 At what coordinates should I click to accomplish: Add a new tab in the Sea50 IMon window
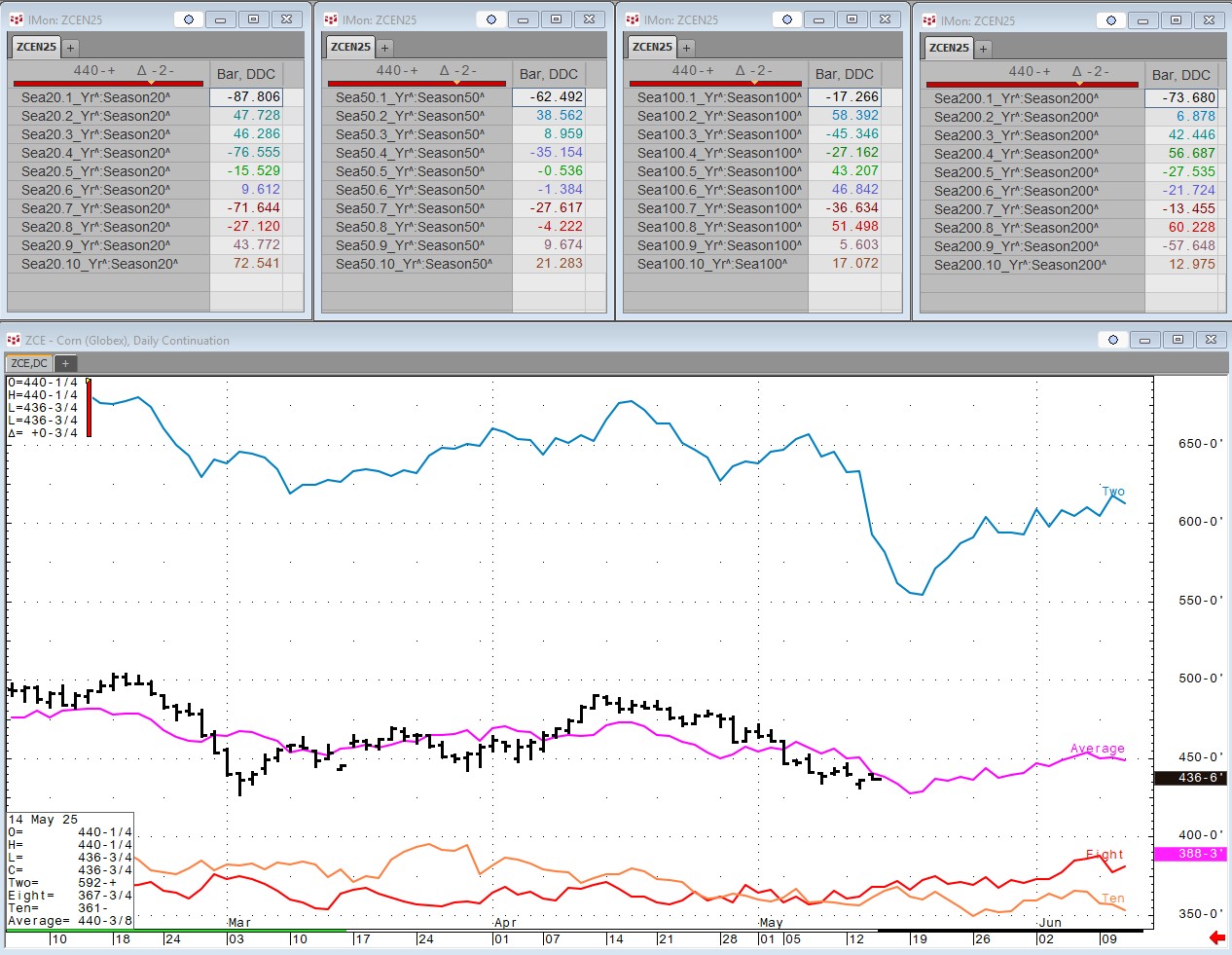tap(384, 47)
